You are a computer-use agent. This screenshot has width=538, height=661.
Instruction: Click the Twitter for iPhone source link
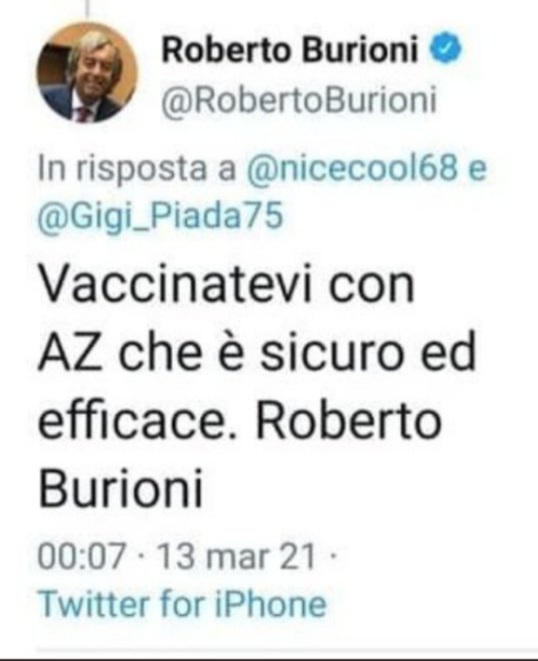point(182,603)
